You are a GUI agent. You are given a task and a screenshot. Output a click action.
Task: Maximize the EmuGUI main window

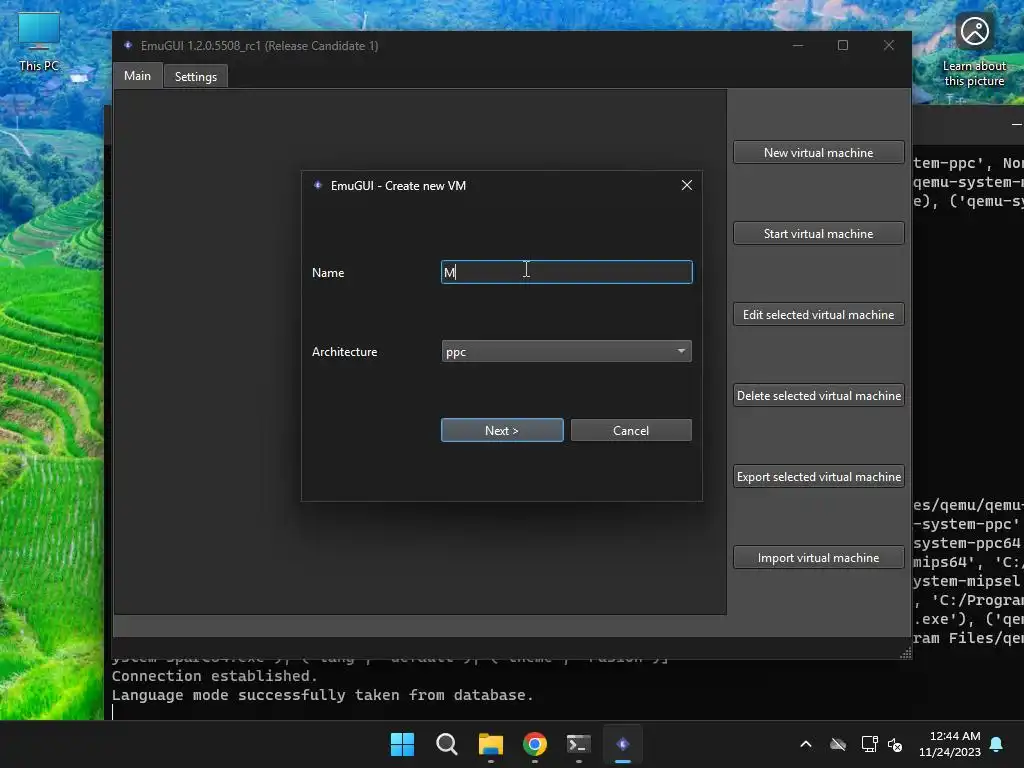pyautogui.click(x=843, y=45)
